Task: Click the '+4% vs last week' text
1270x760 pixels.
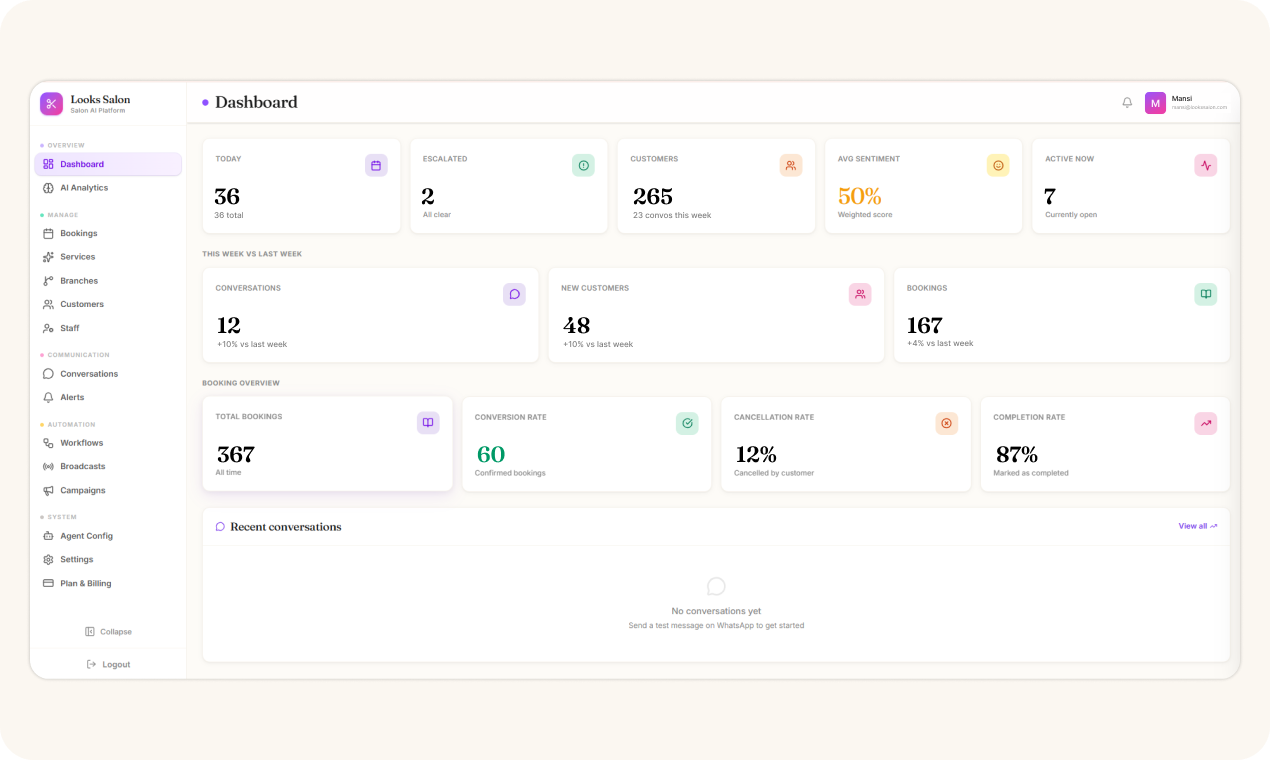Action: [940, 343]
